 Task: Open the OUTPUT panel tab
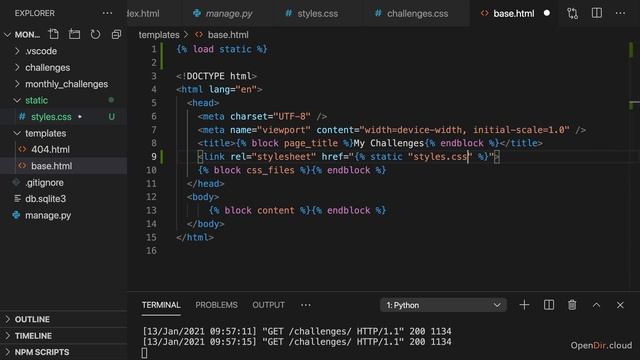268,305
